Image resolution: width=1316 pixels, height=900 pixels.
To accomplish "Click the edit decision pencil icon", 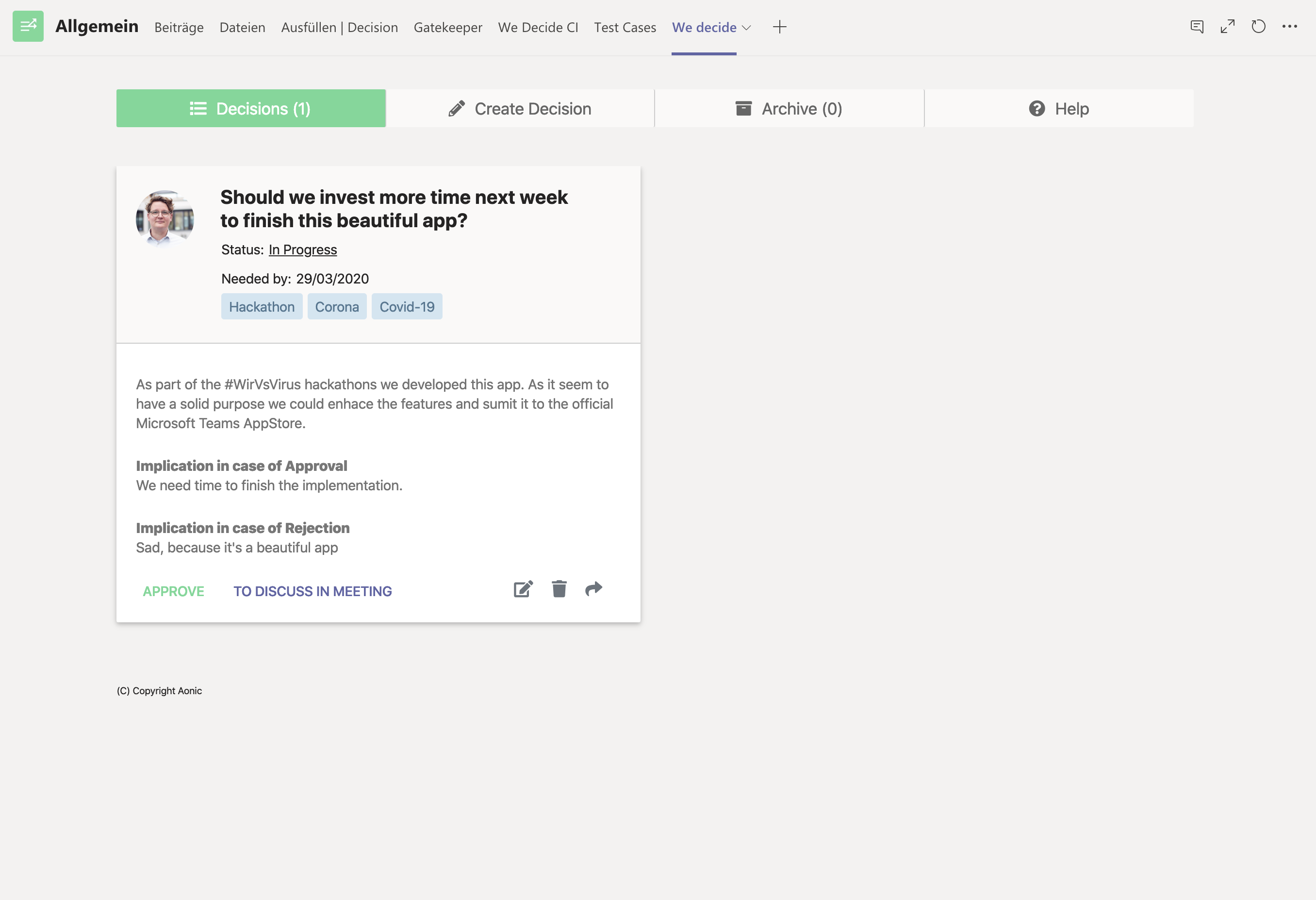I will click(523, 589).
